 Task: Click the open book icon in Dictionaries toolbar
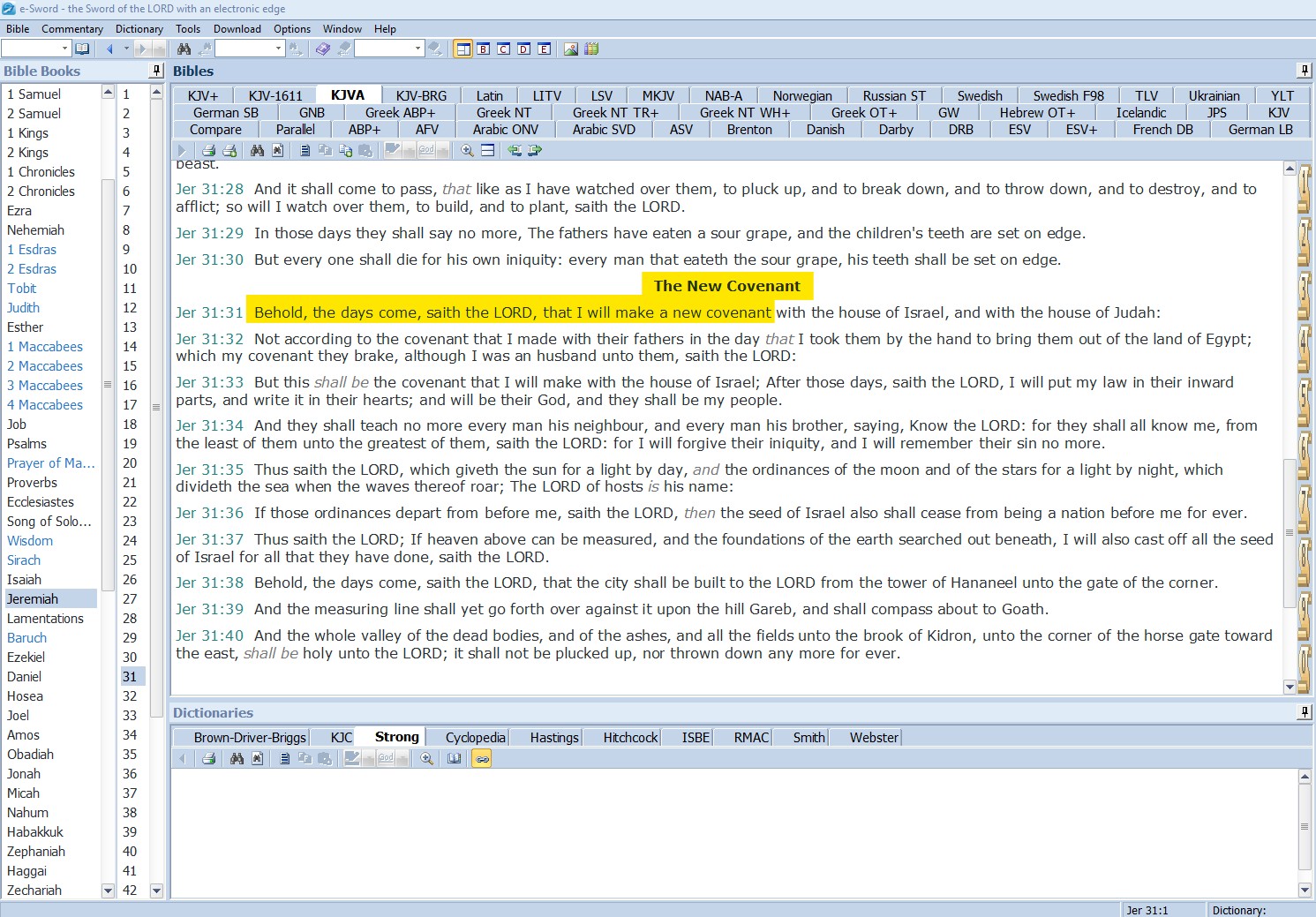tap(454, 758)
